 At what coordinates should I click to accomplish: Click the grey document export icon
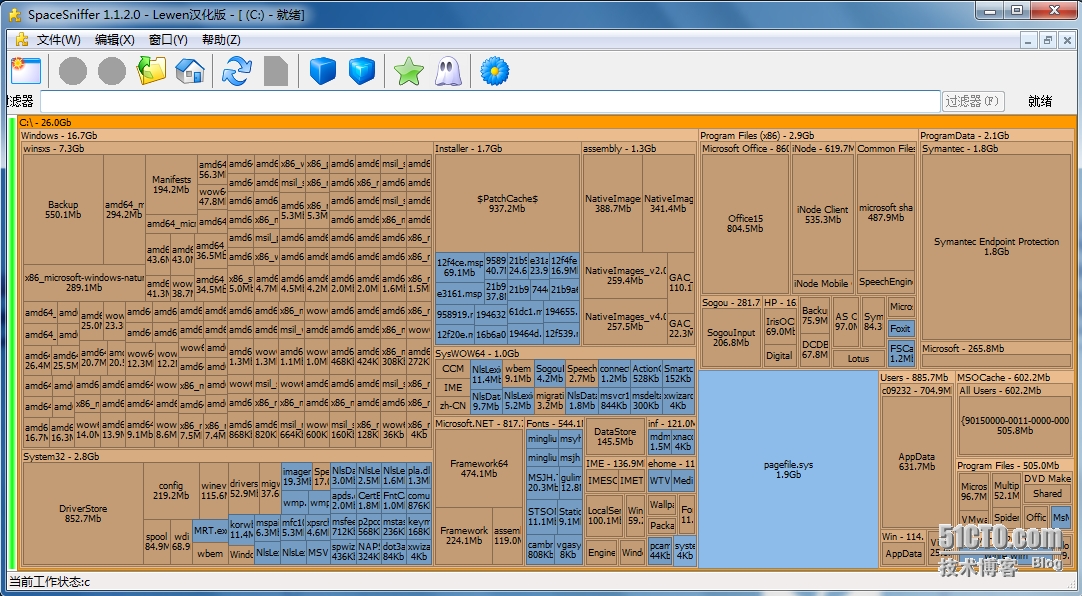click(276, 71)
